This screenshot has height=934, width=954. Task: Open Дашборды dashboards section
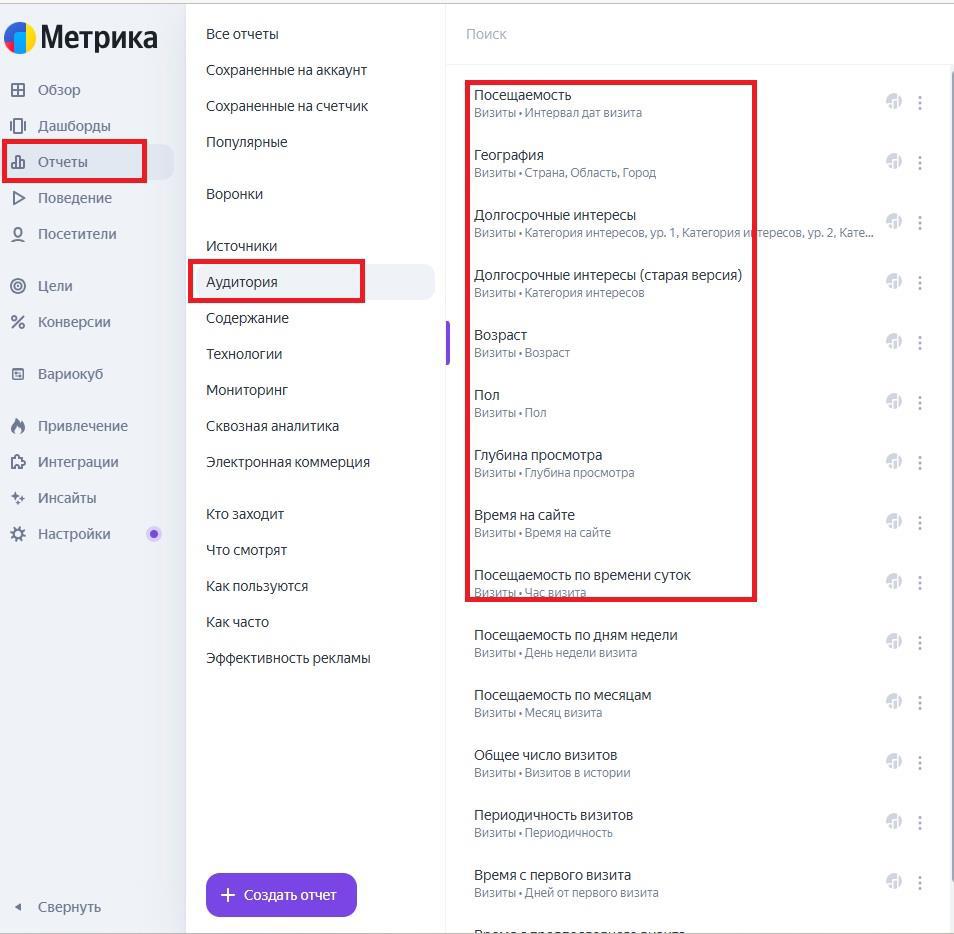[x=73, y=126]
